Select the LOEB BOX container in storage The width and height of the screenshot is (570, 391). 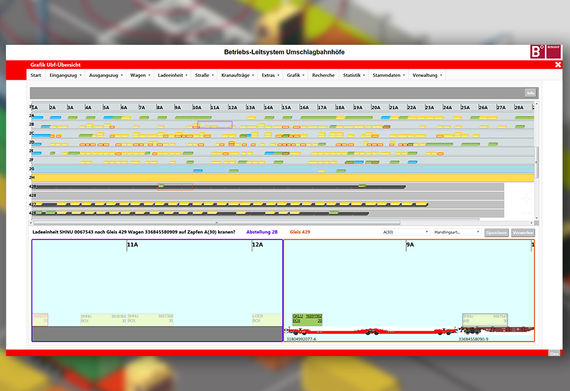[x=267, y=319]
